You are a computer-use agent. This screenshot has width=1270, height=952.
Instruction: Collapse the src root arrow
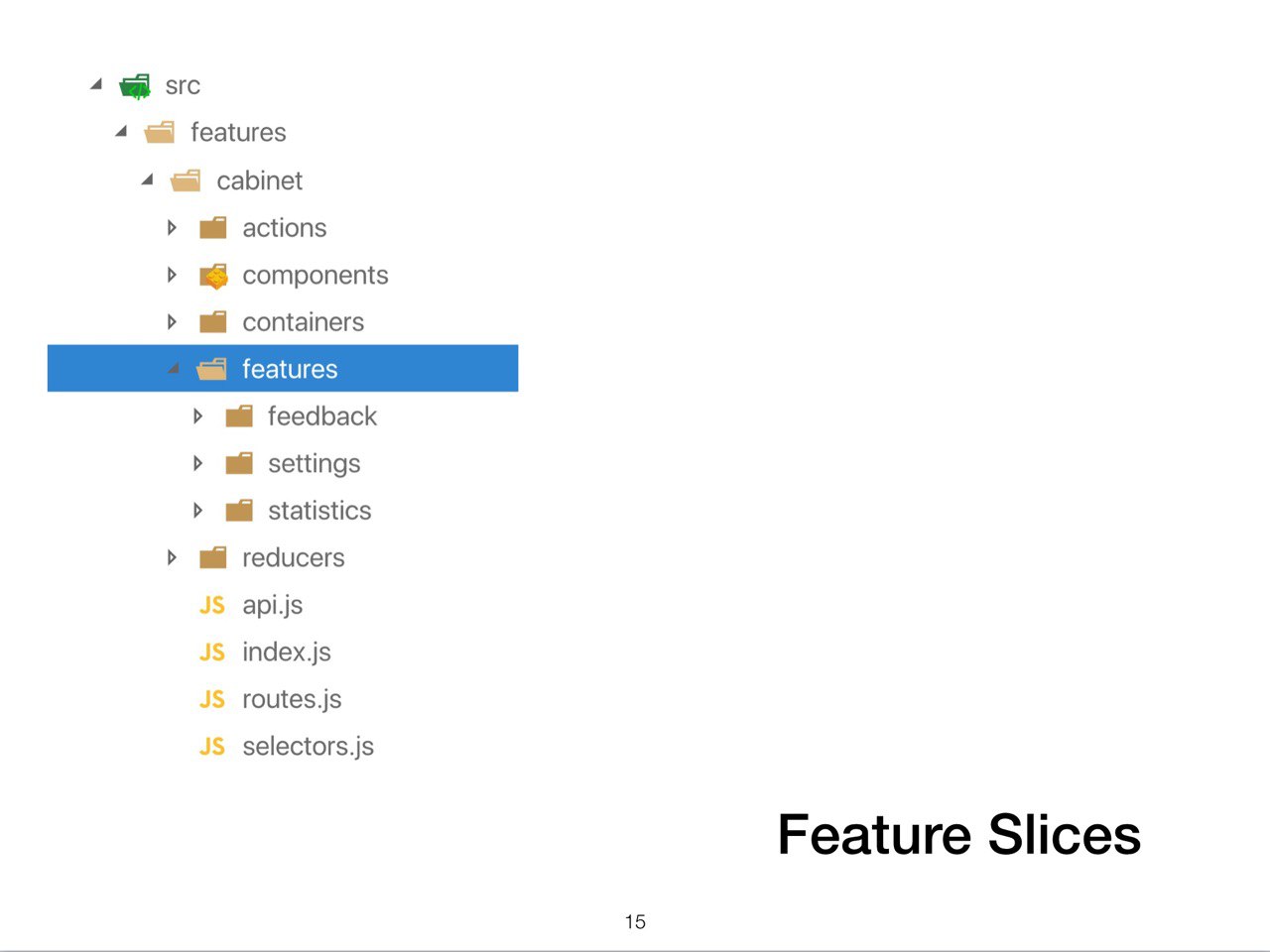(96, 84)
